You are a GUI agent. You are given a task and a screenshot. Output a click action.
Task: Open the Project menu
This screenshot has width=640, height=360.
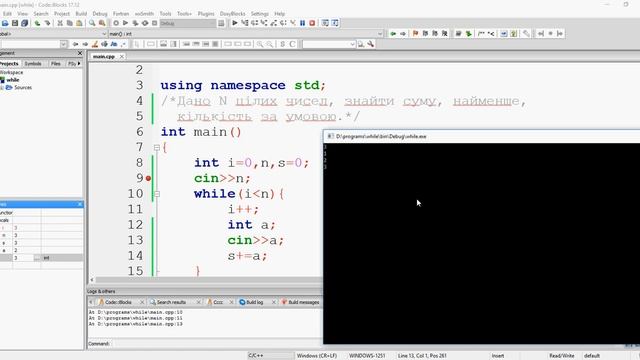[x=62, y=13]
